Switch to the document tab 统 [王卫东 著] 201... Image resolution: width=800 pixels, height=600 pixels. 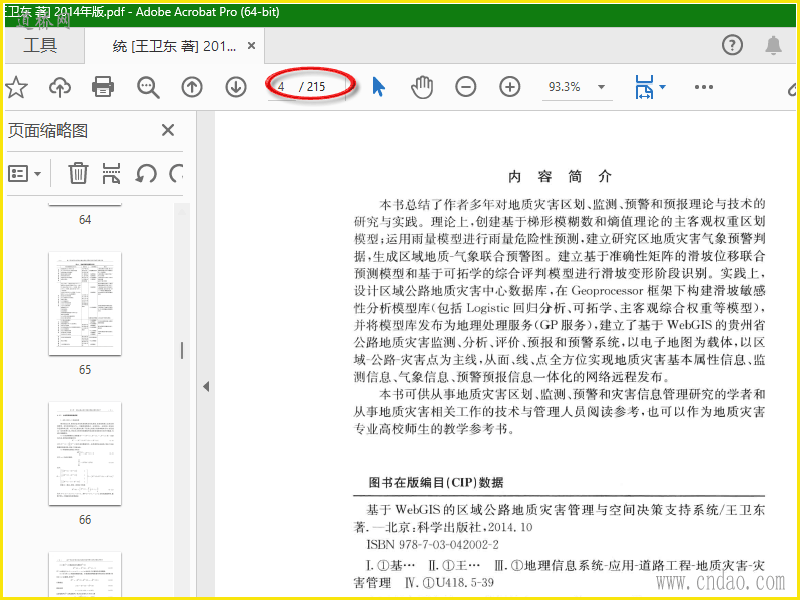point(174,46)
